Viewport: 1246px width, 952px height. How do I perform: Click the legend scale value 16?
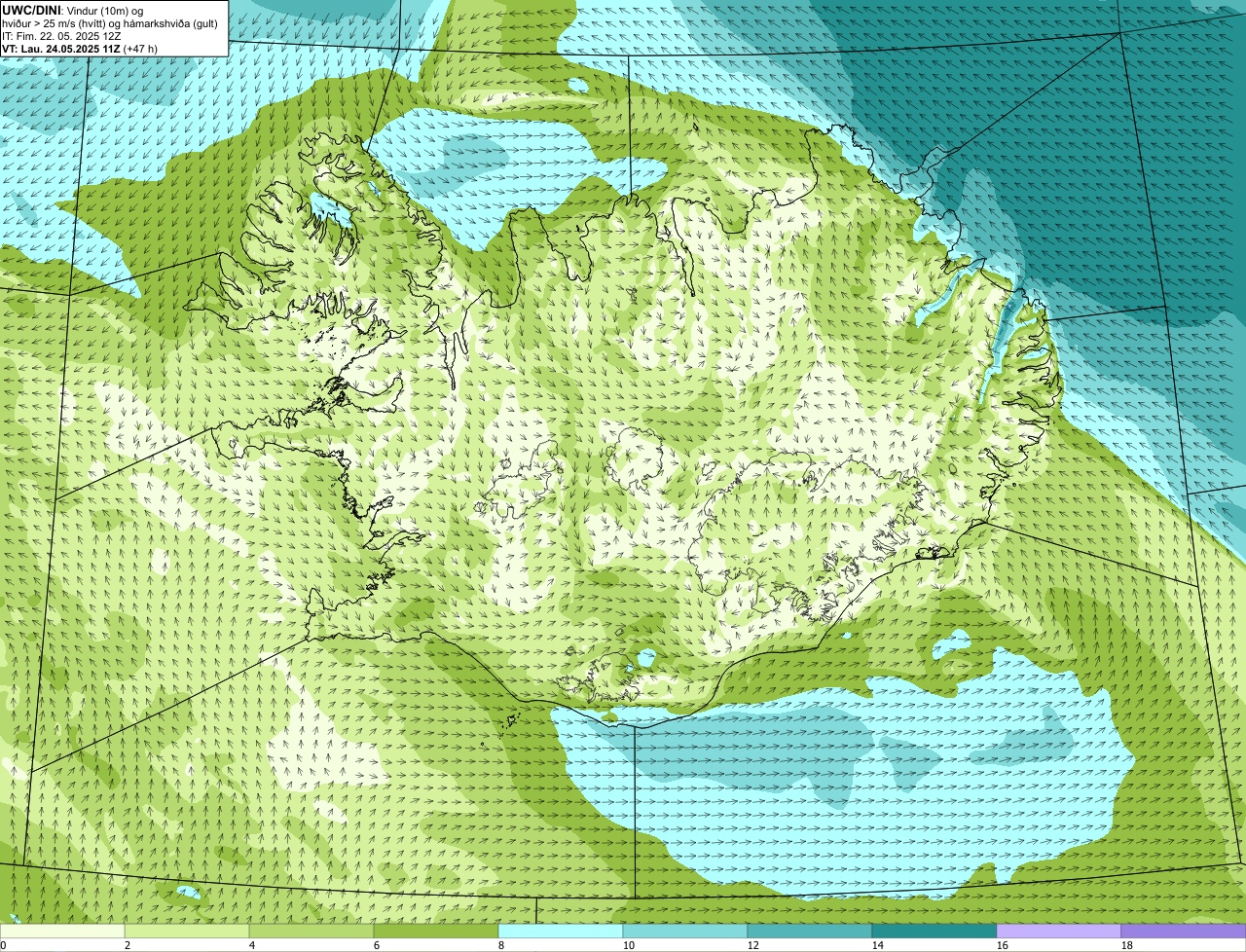(x=1003, y=945)
